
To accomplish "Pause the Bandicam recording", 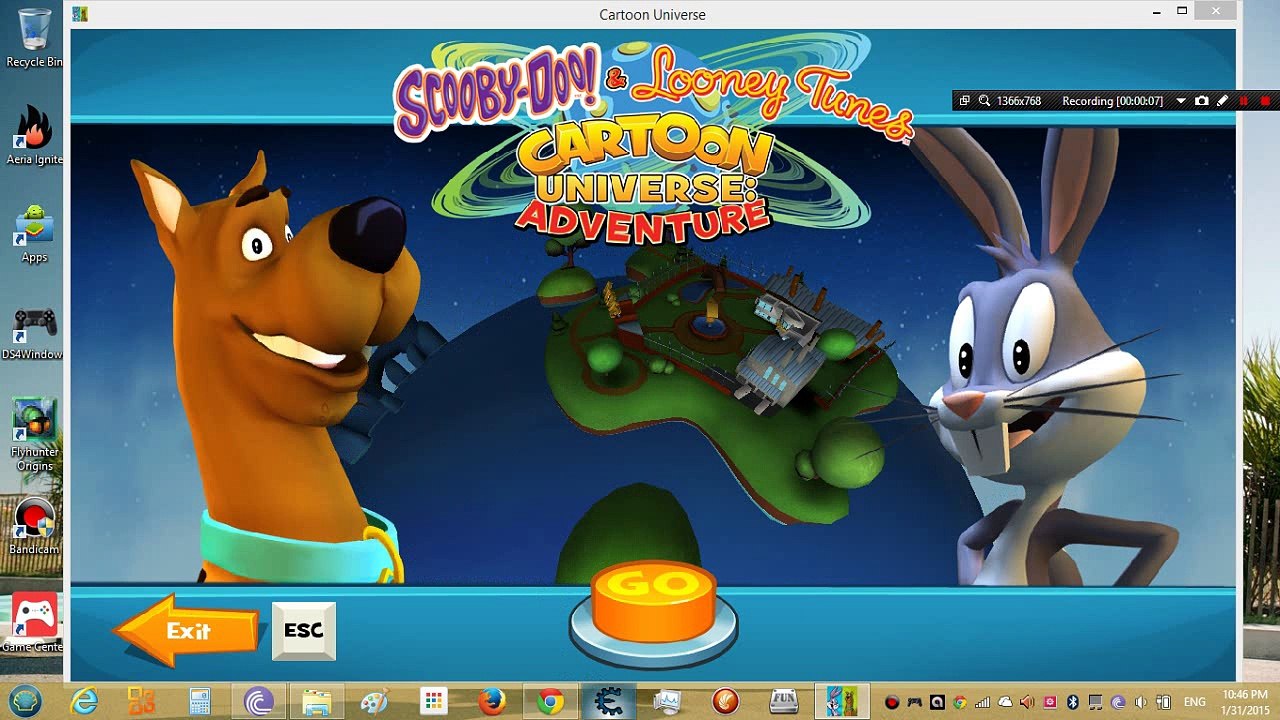I will (x=1244, y=101).
